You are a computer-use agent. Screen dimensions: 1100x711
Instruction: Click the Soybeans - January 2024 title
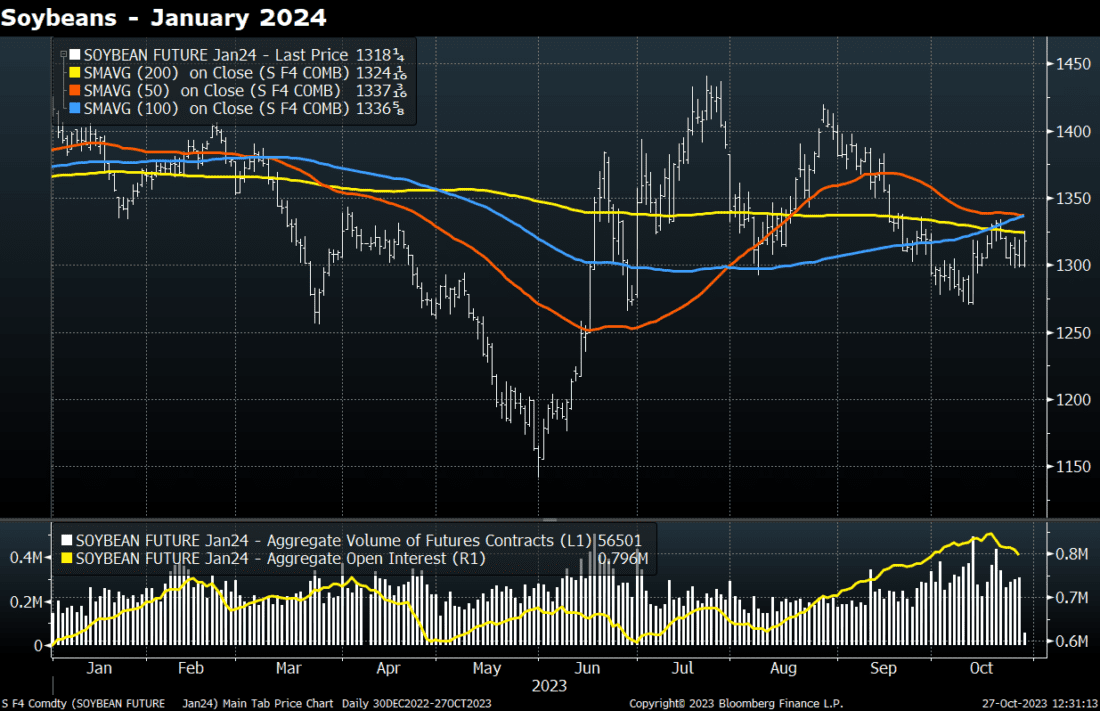(163, 17)
